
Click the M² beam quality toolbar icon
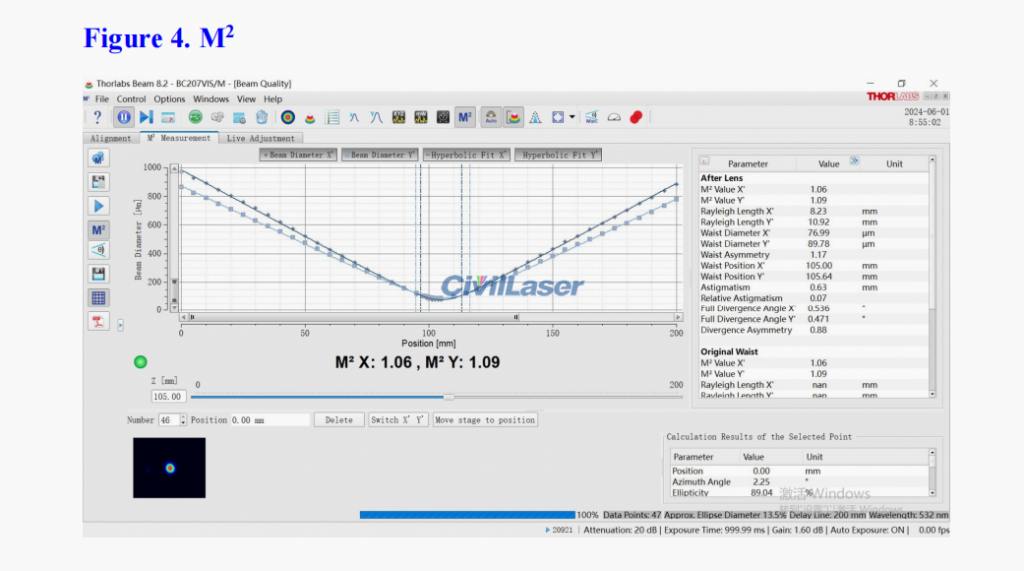point(465,117)
